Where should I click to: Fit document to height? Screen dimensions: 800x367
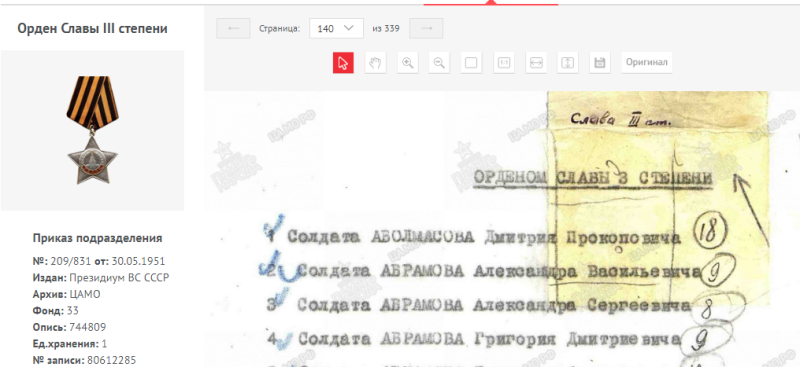(568, 63)
